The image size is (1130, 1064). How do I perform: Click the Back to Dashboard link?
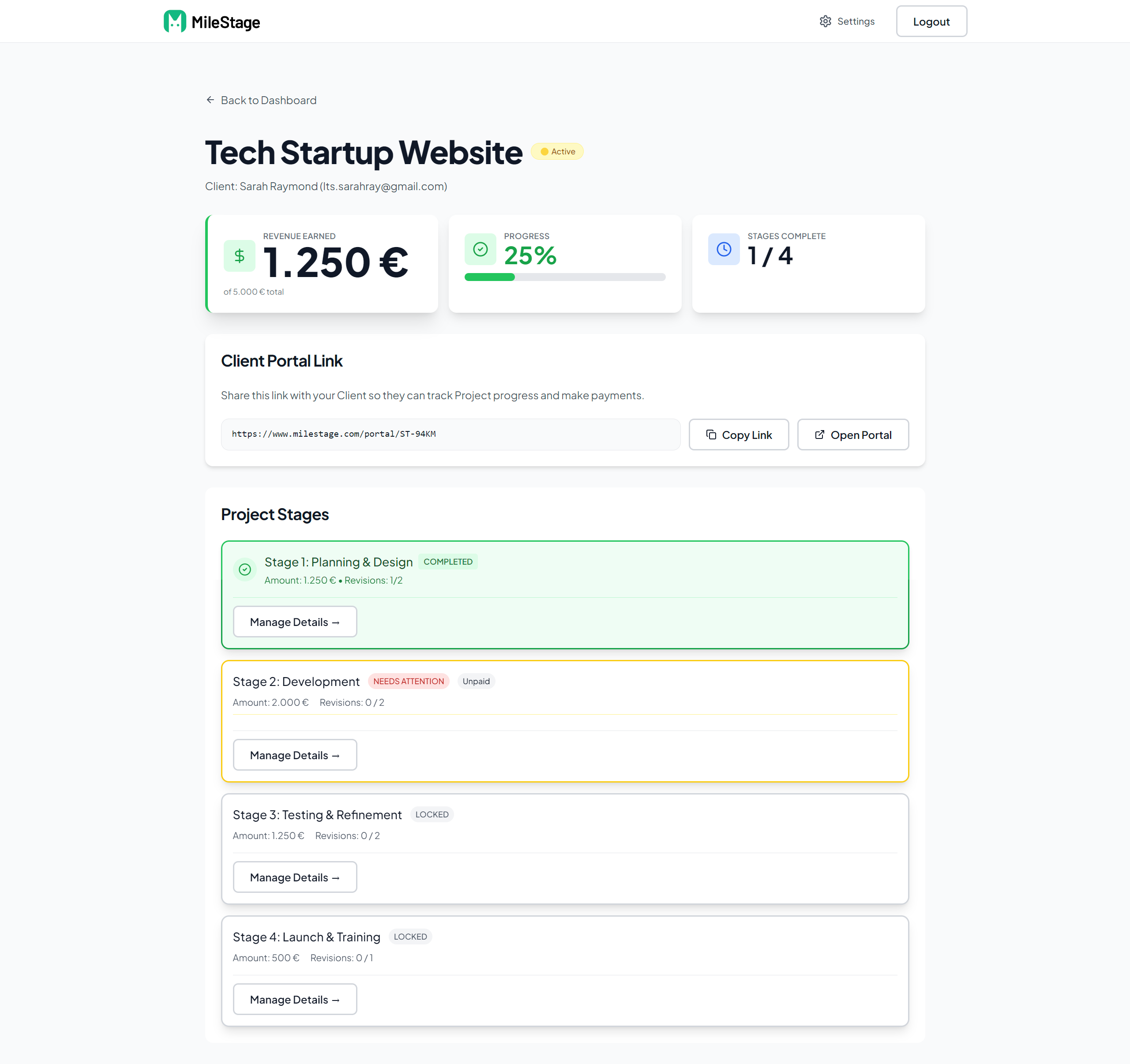point(268,100)
